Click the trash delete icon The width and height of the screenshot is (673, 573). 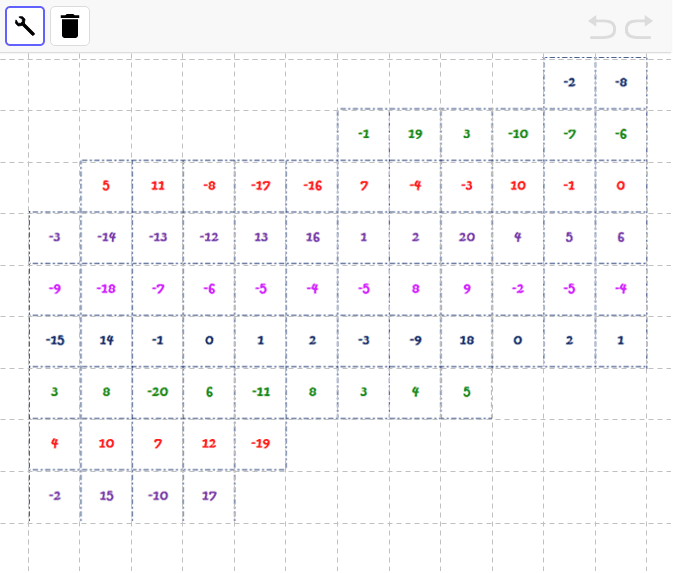[70, 26]
